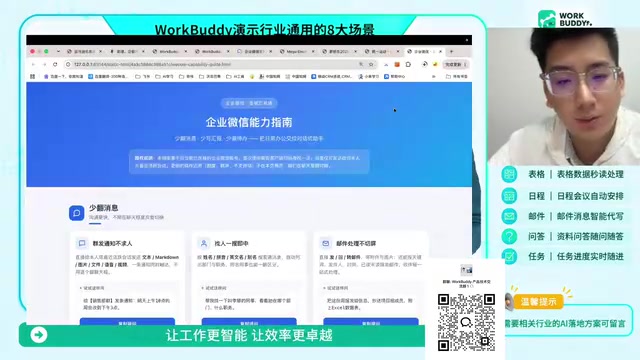This screenshot has width=640, height=360.
Task: Open the tab search dropdown chevron
Action: [x=58, y=51]
